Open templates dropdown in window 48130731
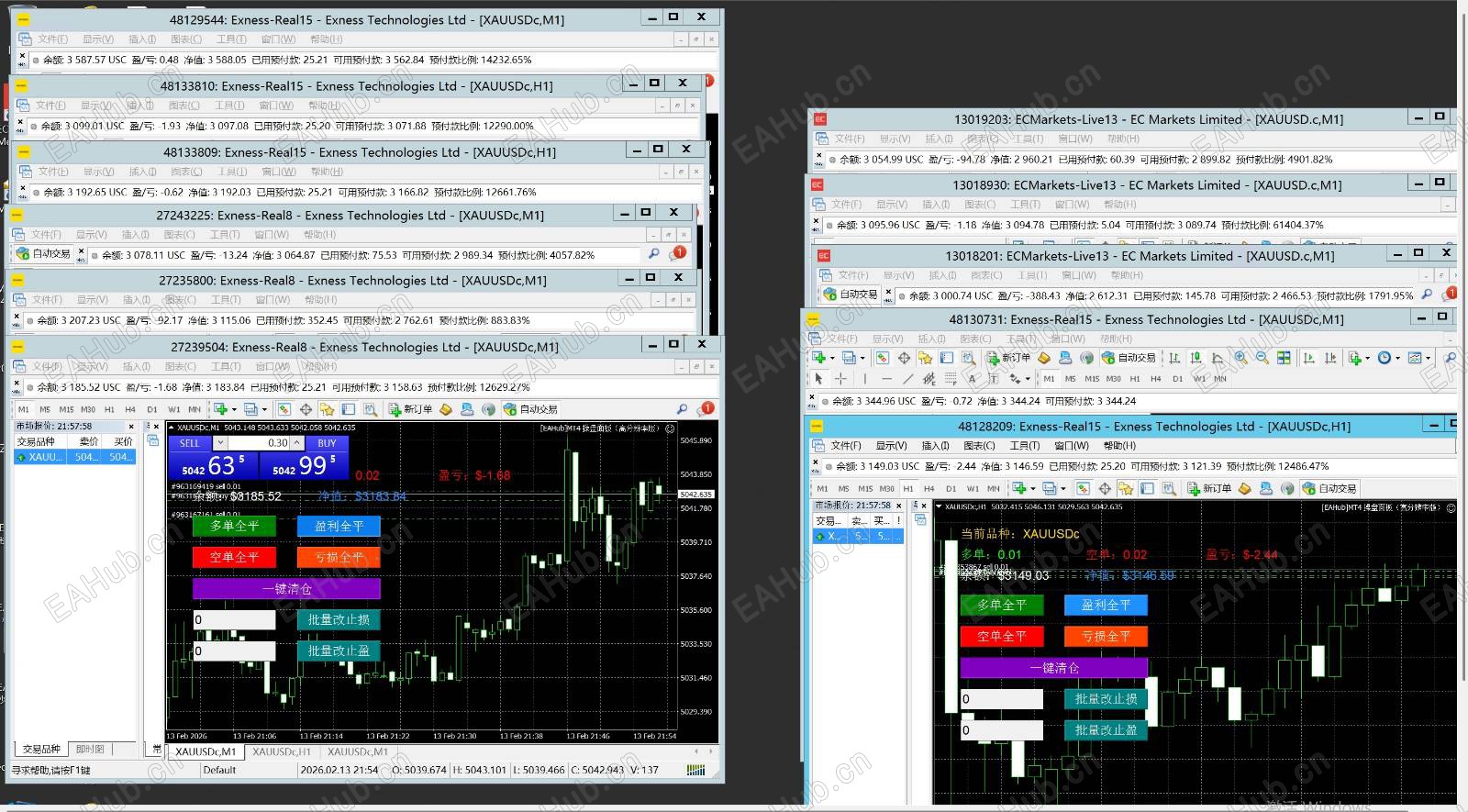1468x812 pixels. click(x=1428, y=358)
